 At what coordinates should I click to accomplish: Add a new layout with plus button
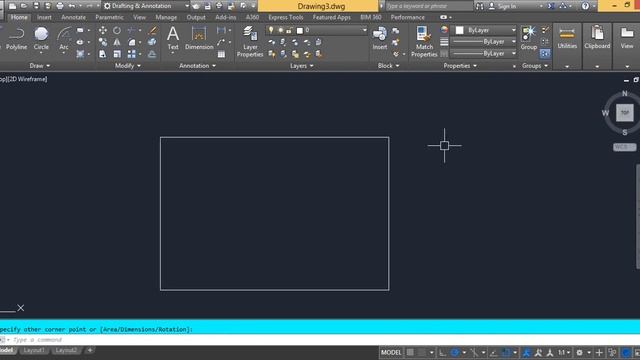(90, 350)
